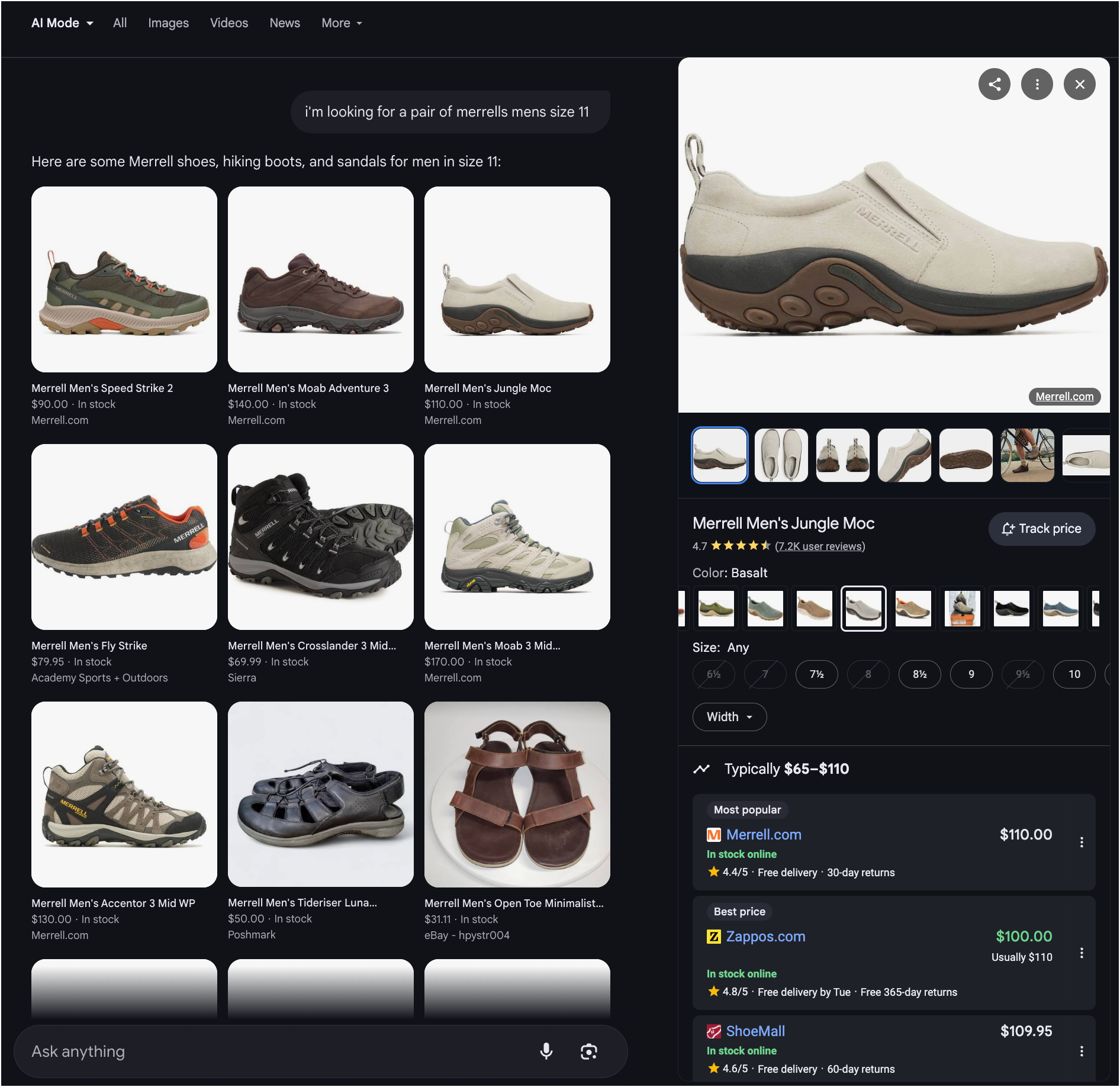Select the outsole view thumbnail
Screen dimensions: 1120x1087
point(966,455)
